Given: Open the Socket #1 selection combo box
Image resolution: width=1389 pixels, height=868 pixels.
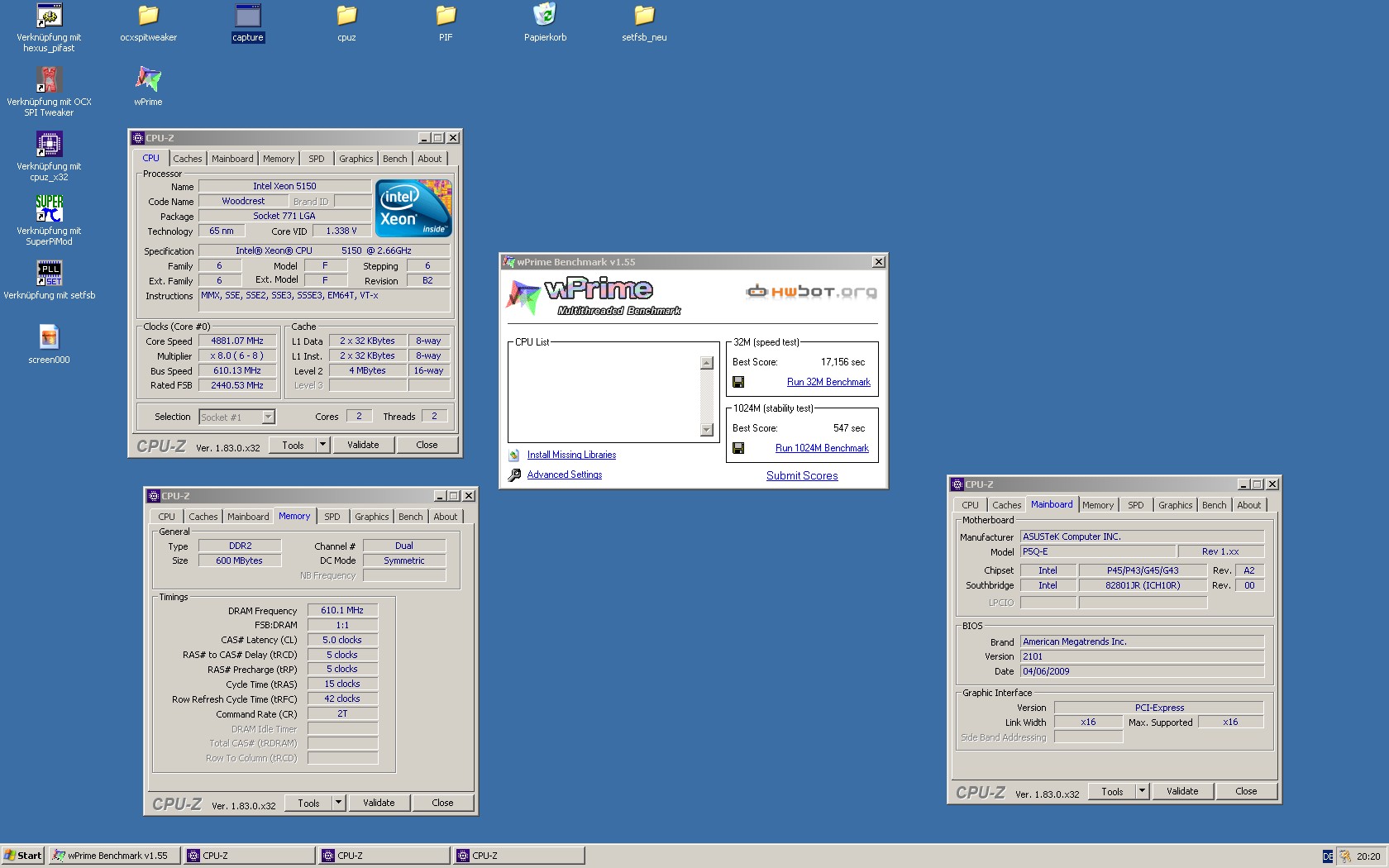Looking at the screenshot, I should [x=237, y=417].
